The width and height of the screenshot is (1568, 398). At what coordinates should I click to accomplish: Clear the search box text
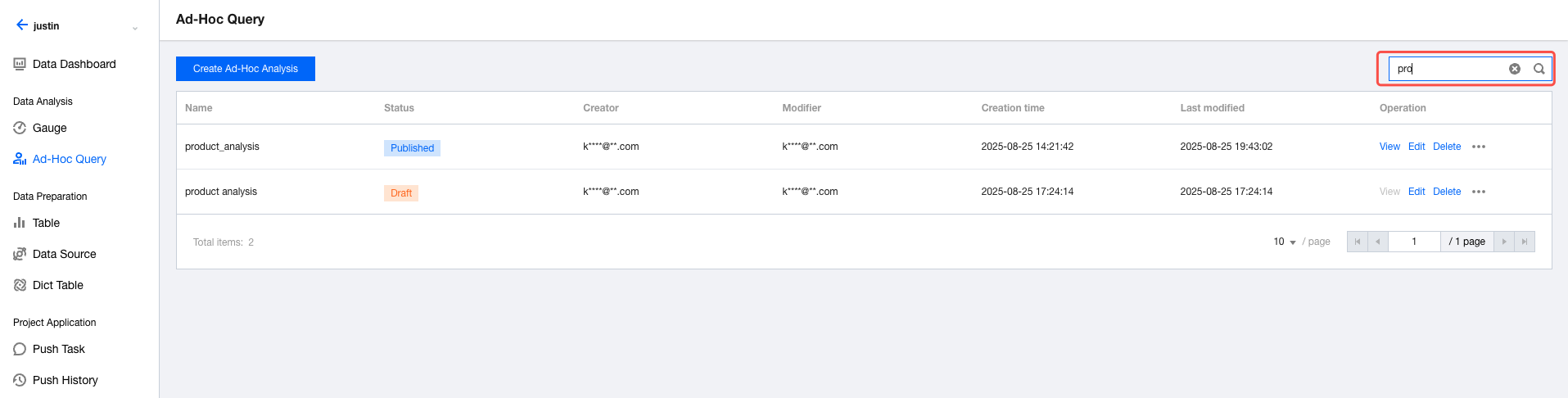pyautogui.click(x=1514, y=69)
